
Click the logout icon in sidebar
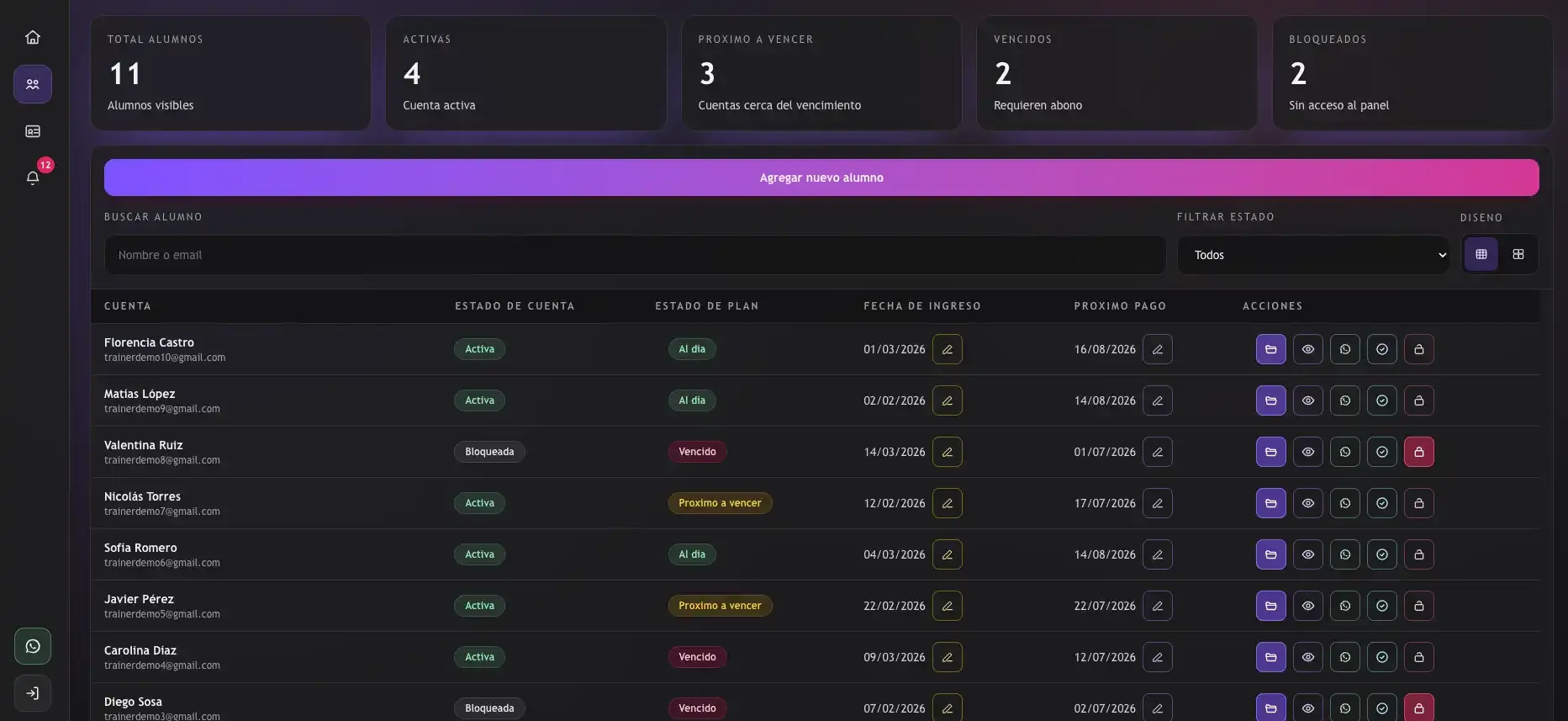pos(33,693)
